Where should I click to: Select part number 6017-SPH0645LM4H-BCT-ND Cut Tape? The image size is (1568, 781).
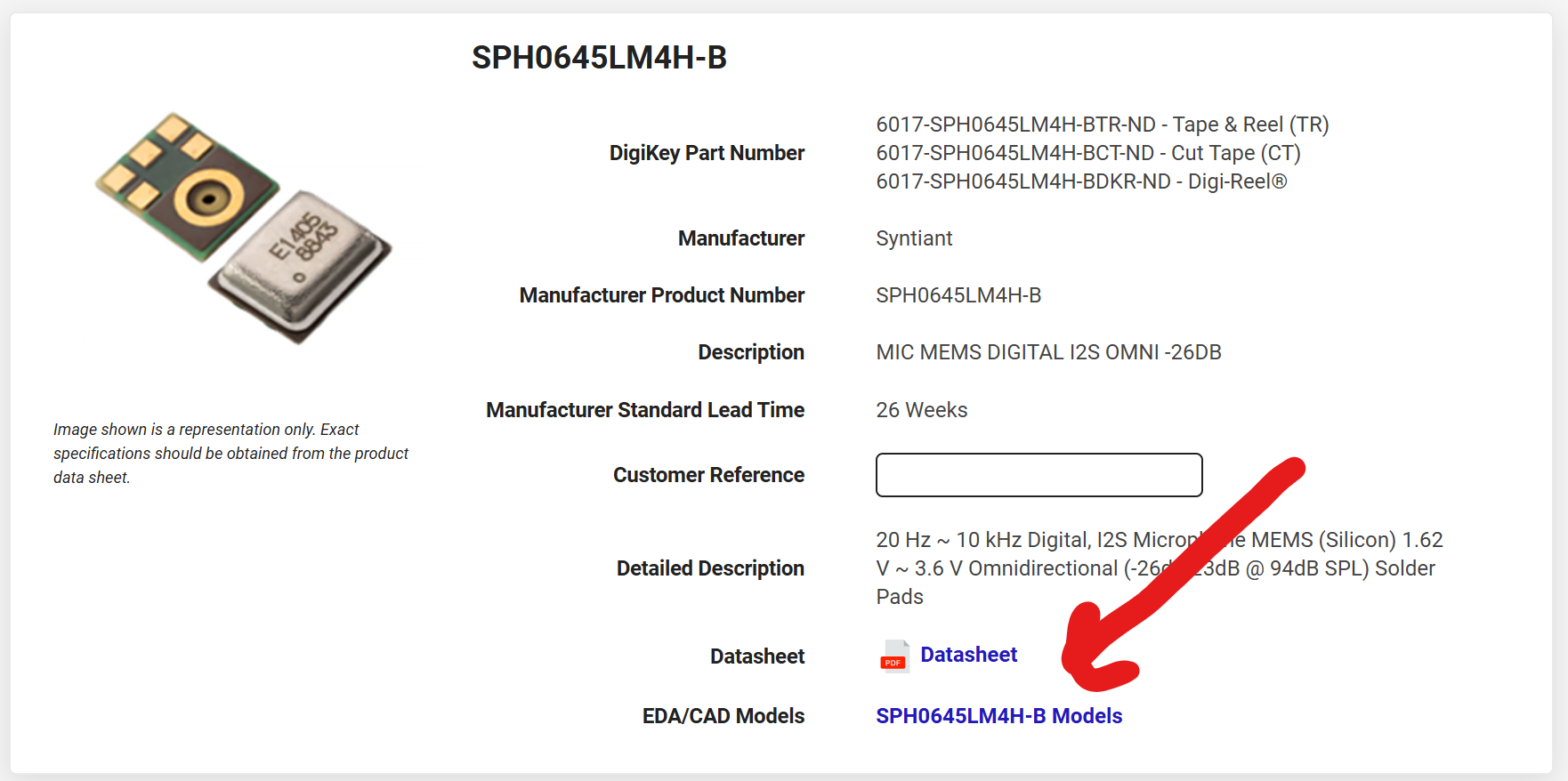tap(1087, 153)
